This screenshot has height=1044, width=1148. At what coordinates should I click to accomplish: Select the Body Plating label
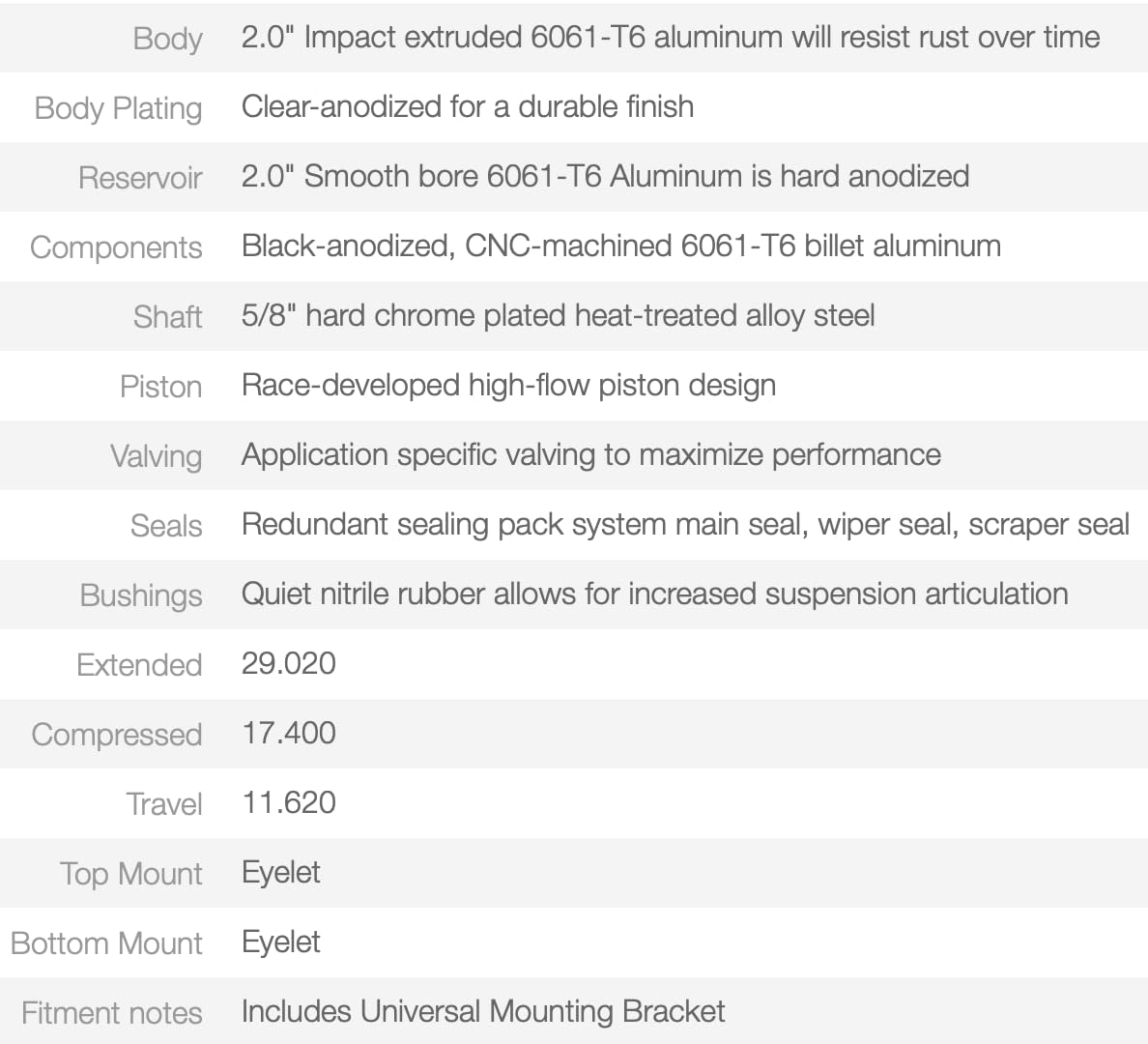(x=119, y=108)
